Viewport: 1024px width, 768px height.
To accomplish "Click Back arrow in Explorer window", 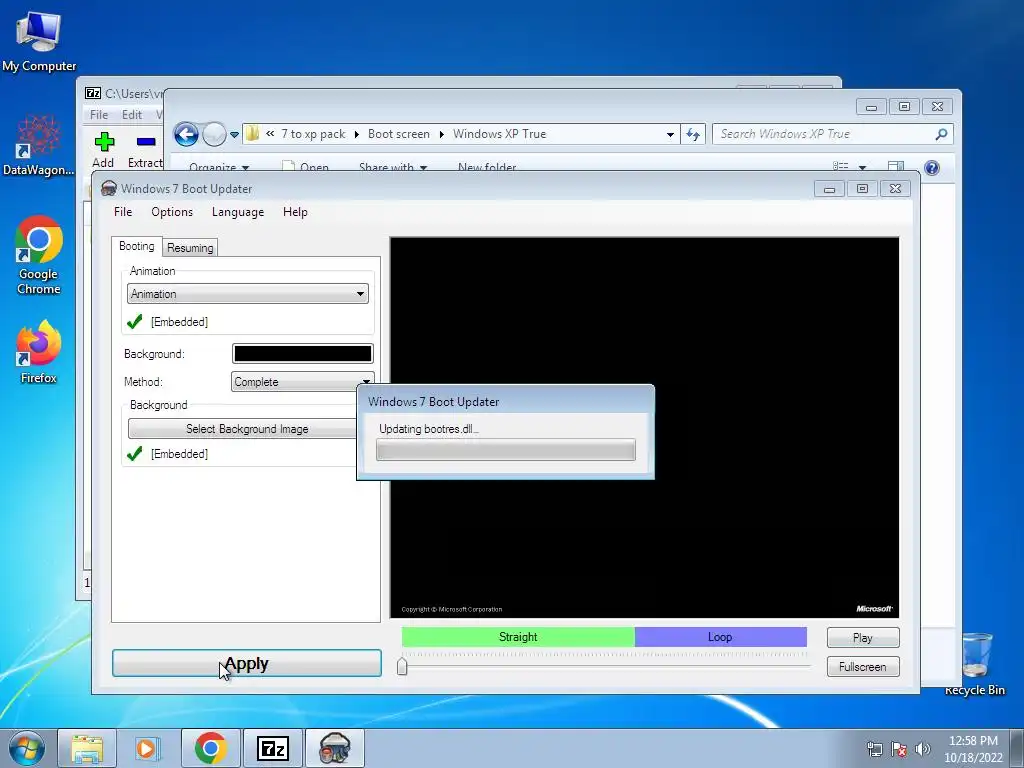I will coord(186,135).
